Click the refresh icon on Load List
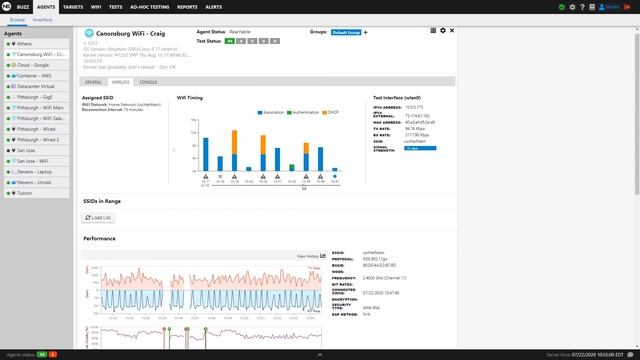This screenshot has width=640, height=360. (x=88, y=218)
